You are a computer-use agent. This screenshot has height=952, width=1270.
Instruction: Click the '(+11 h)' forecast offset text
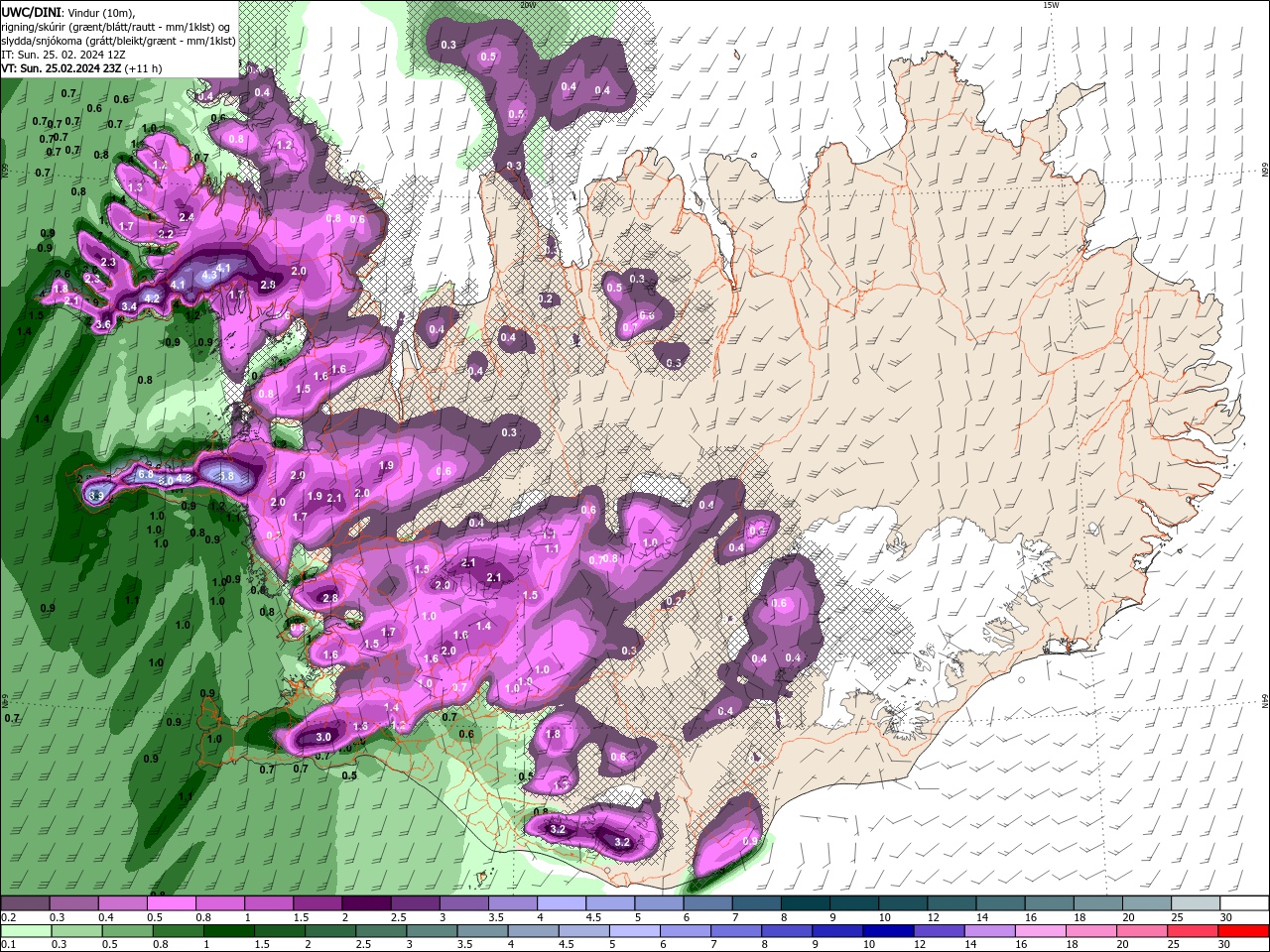point(145,68)
